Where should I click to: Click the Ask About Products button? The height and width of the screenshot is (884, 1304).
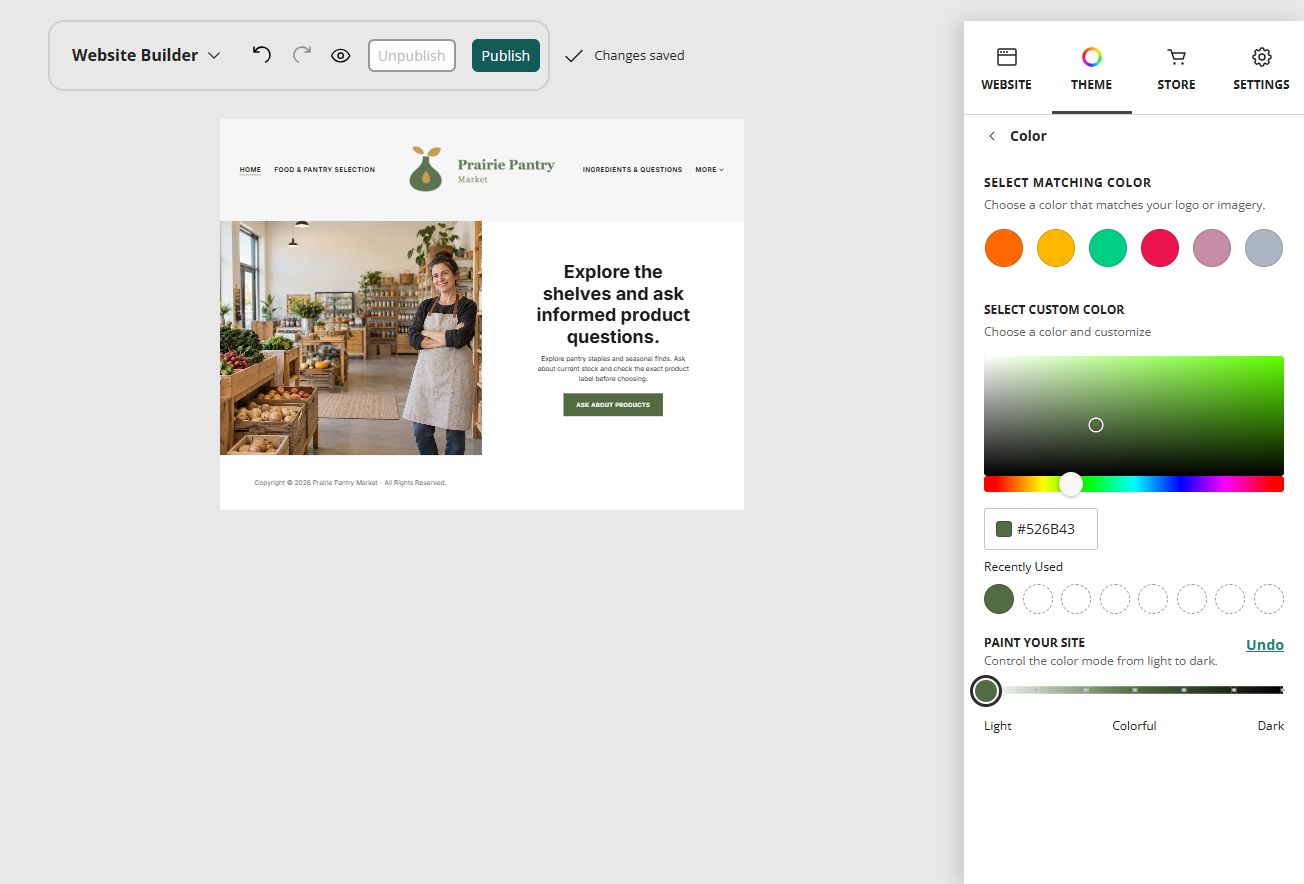point(613,405)
